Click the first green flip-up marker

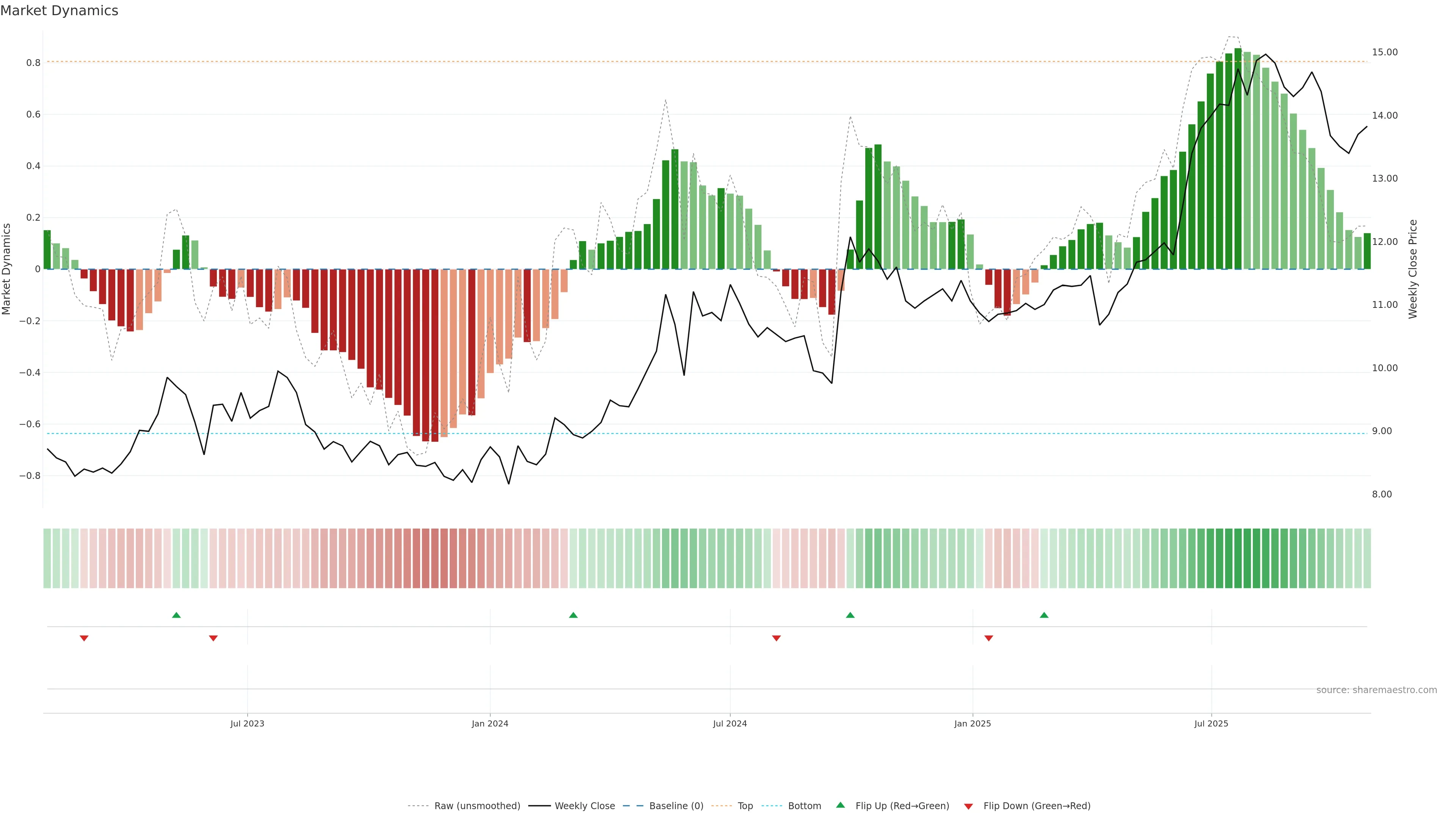176,615
